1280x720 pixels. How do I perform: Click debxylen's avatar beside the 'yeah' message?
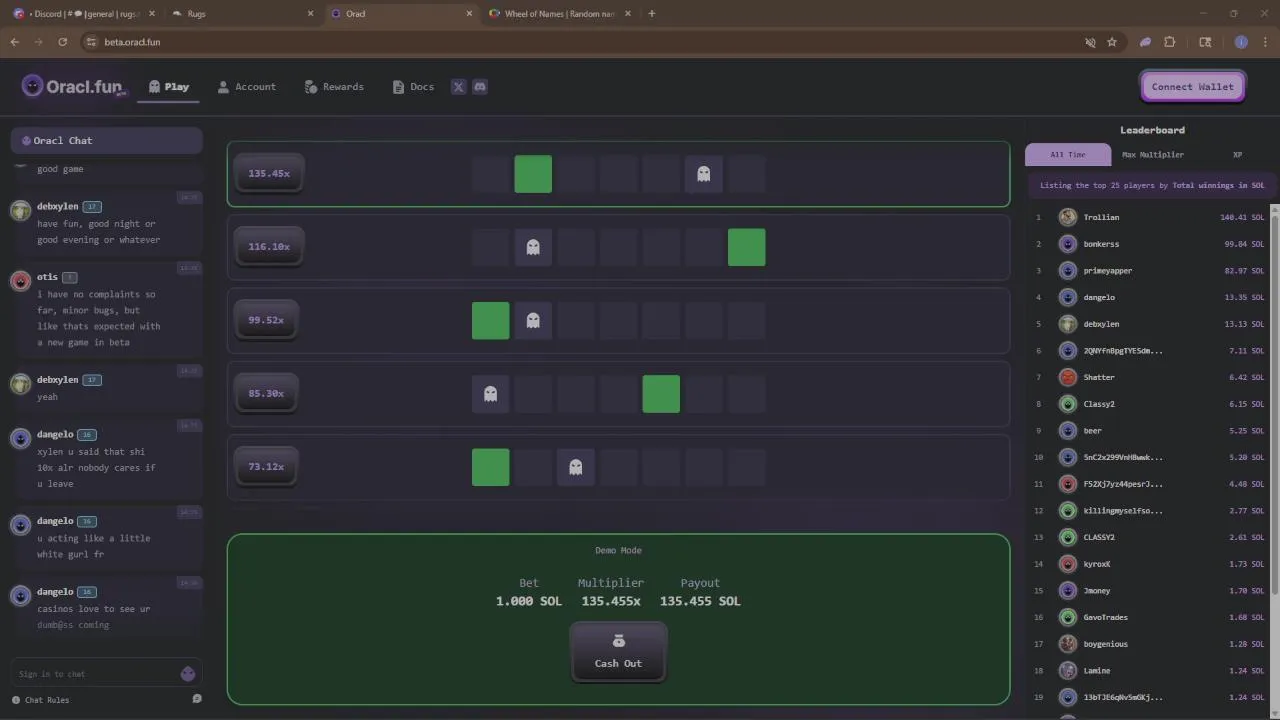[20, 384]
